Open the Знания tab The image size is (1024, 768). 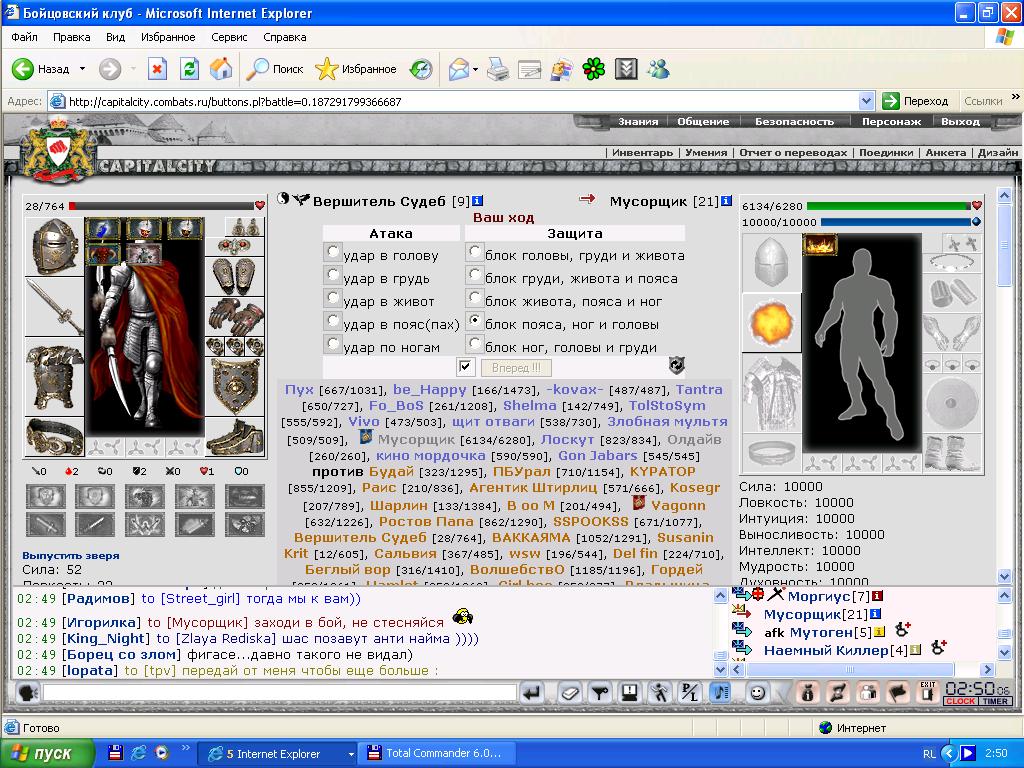pyautogui.click(x=638, y=121)
